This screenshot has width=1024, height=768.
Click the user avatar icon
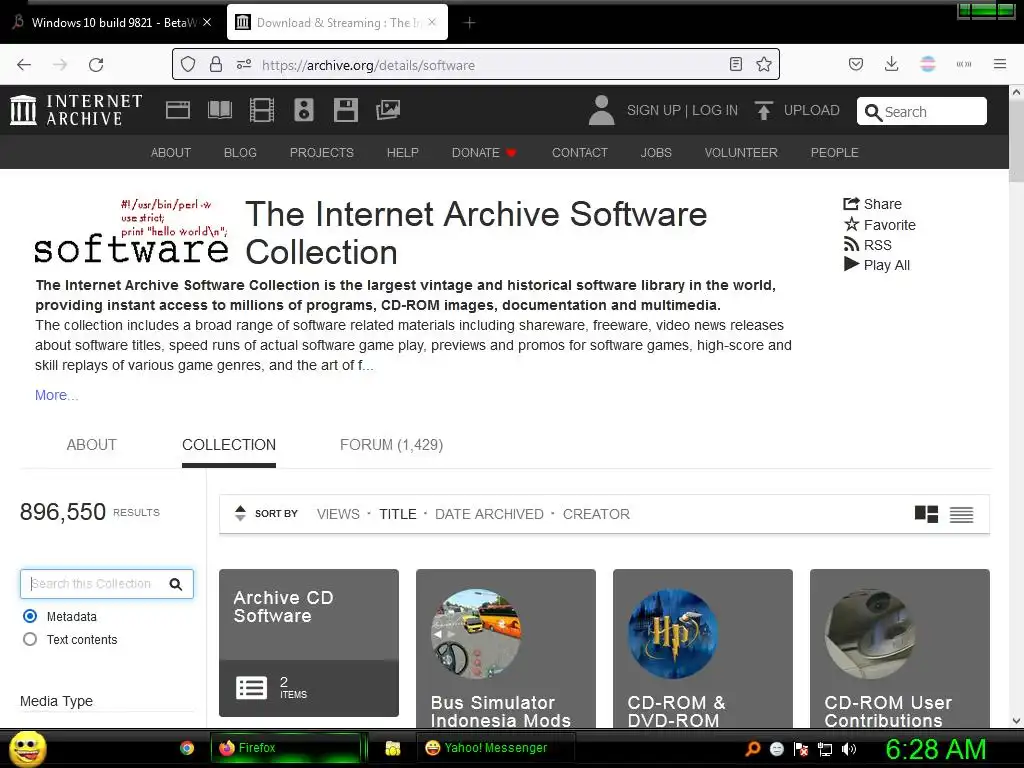tap(601, 110)
